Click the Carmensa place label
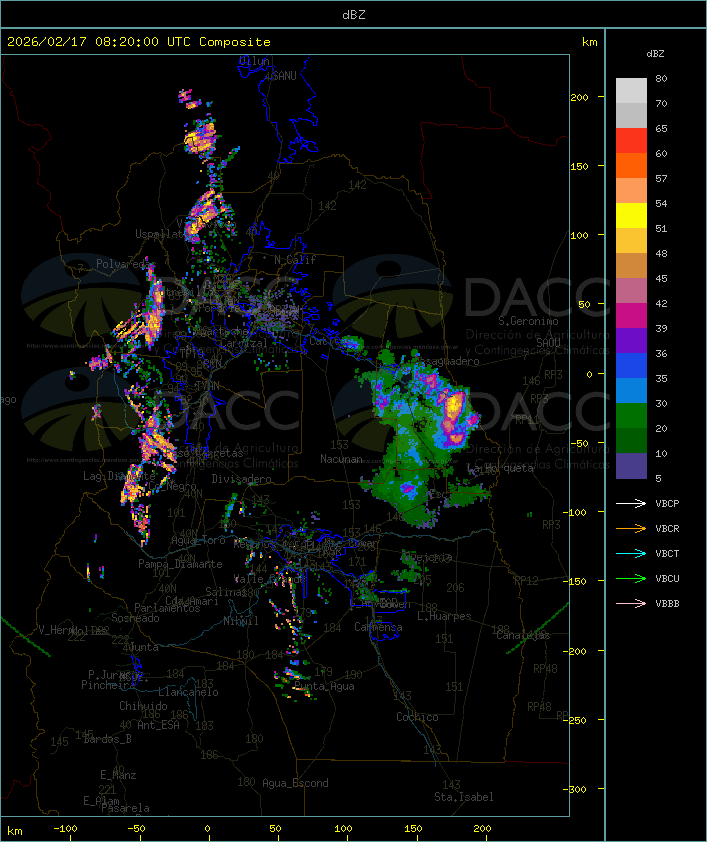Image resolution: width=707 pixels, height=842 pixels. 378,627
